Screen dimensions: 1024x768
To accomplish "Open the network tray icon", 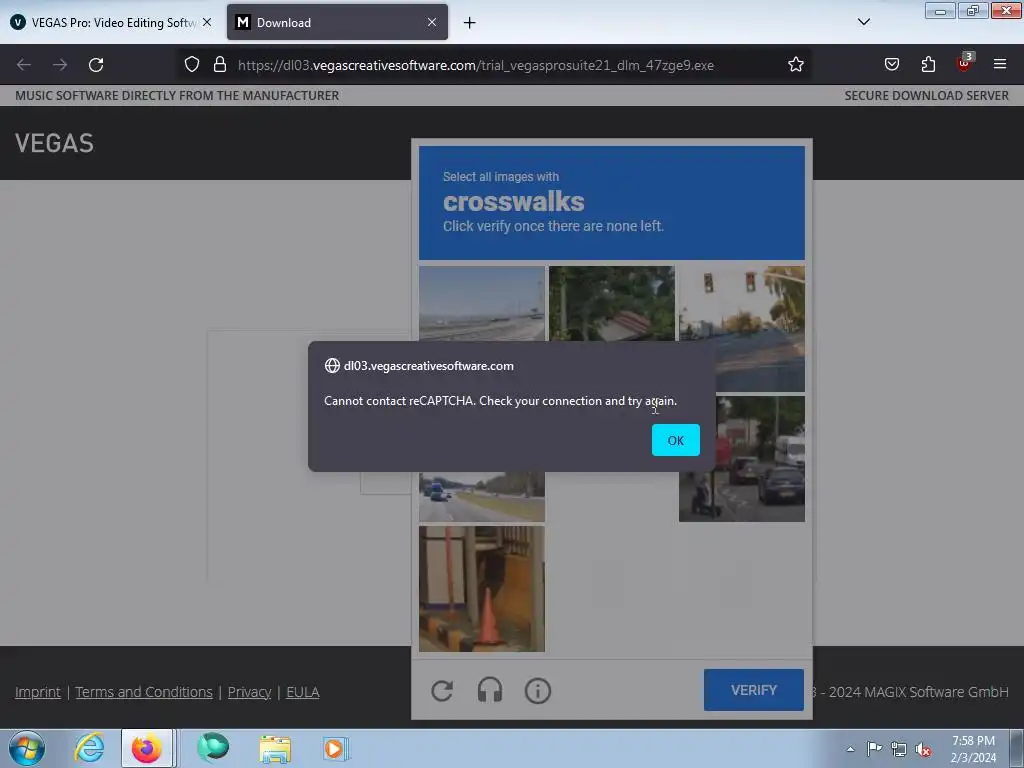I will click(x=899, y=749).
